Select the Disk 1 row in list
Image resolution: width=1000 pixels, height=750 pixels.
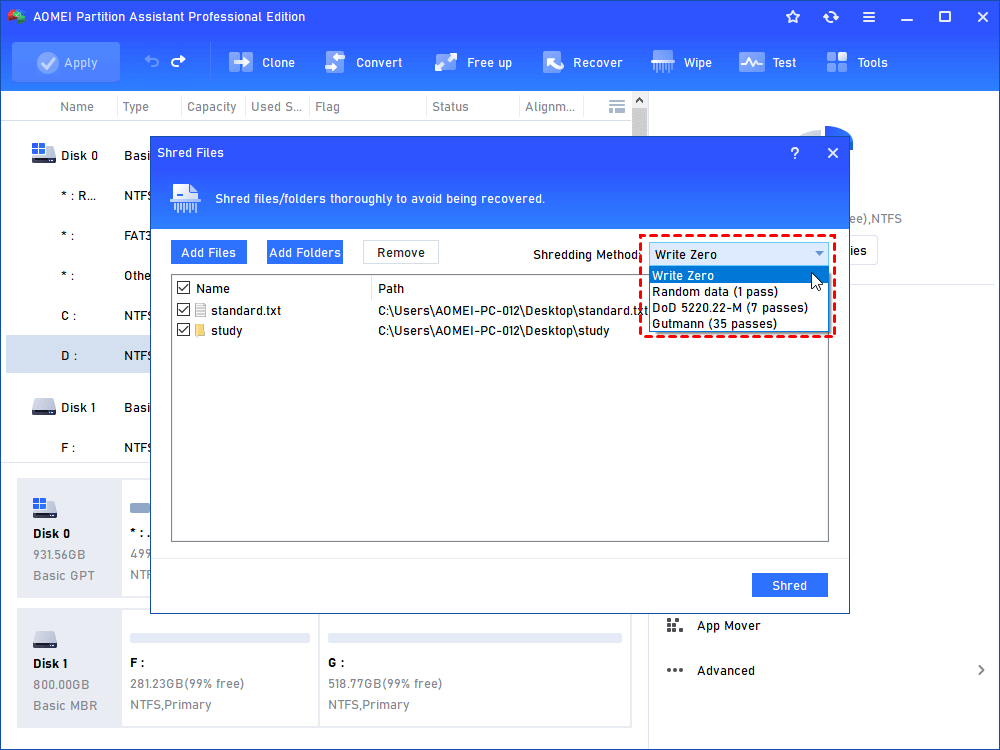78,407
